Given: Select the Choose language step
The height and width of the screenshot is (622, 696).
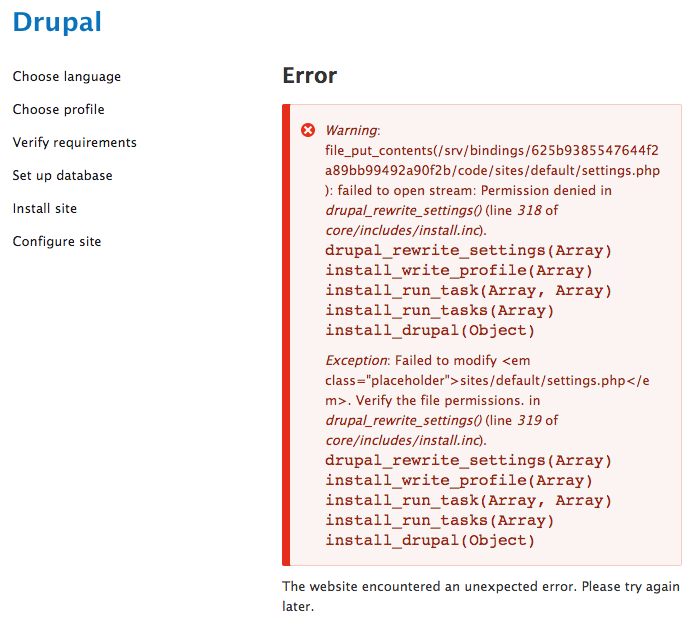Looking at the screenshot, I should coord(67,77).
